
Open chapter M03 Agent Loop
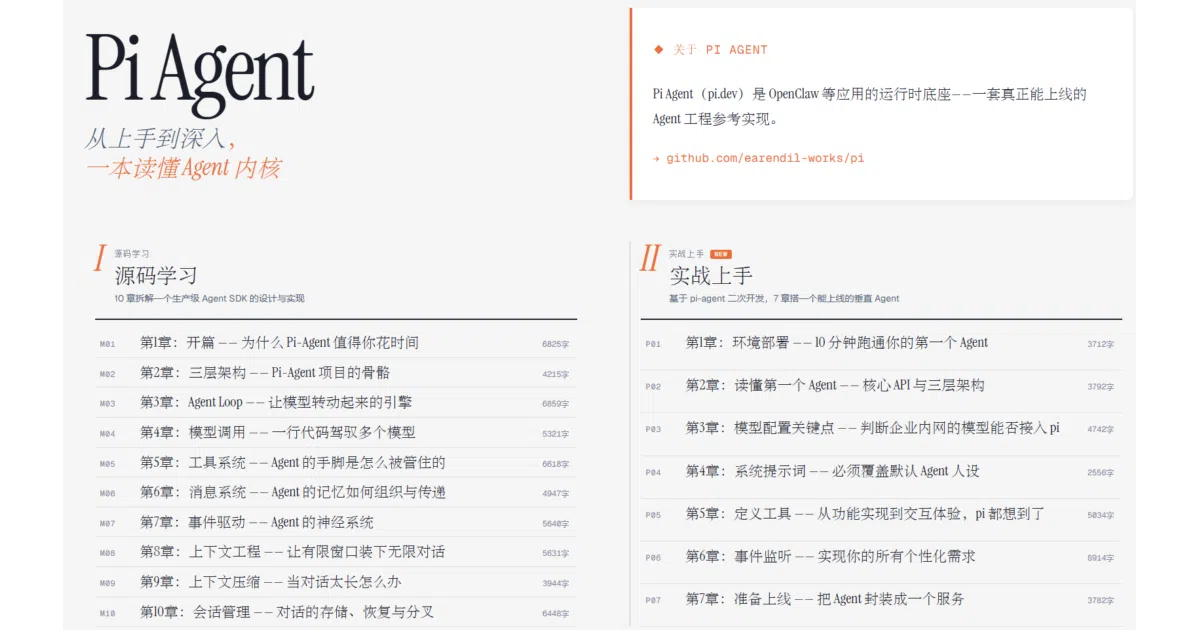click(x=336, y=403)
